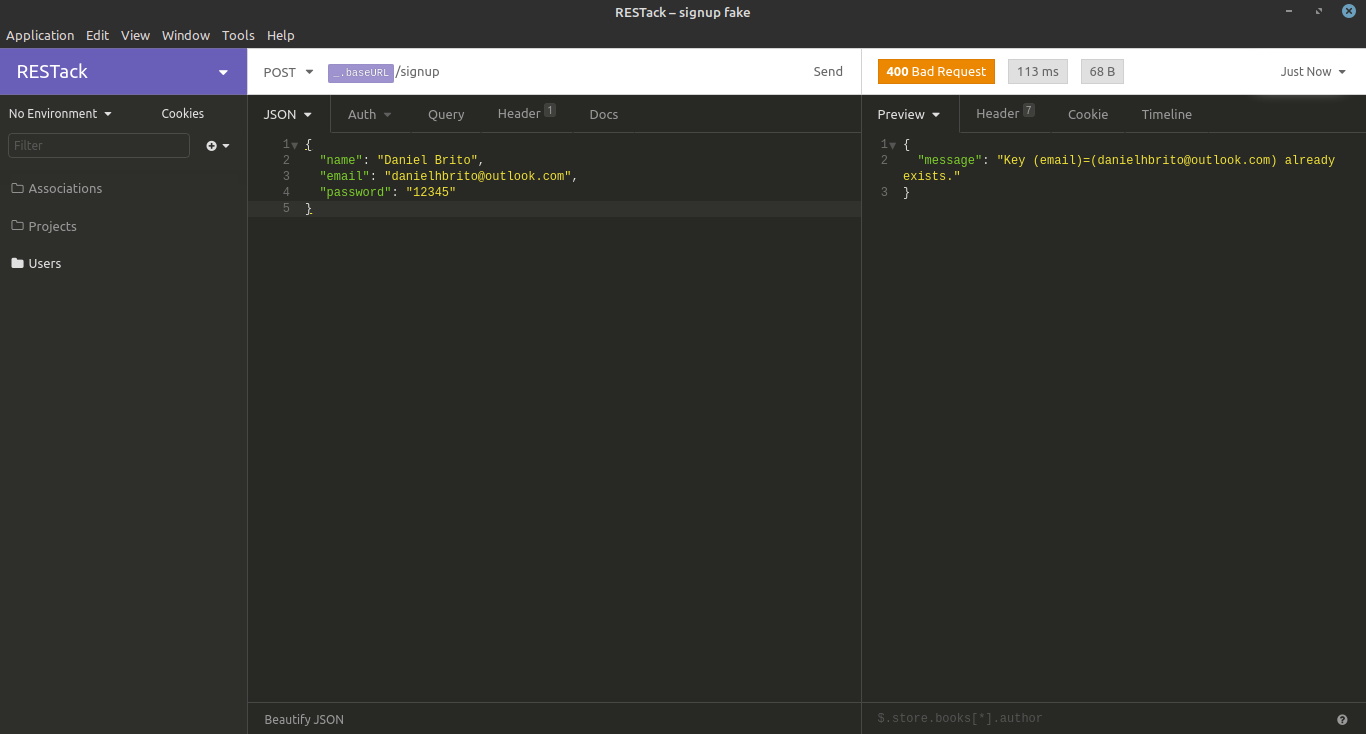
Task: Open the Tools menu
Action: (238, 35)
